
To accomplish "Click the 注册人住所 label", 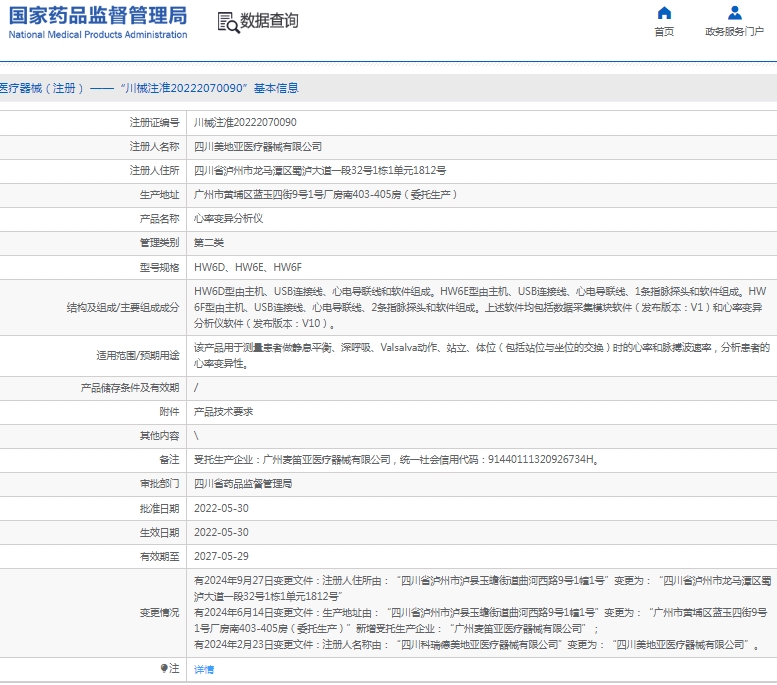I will click(x=154, y=171).
